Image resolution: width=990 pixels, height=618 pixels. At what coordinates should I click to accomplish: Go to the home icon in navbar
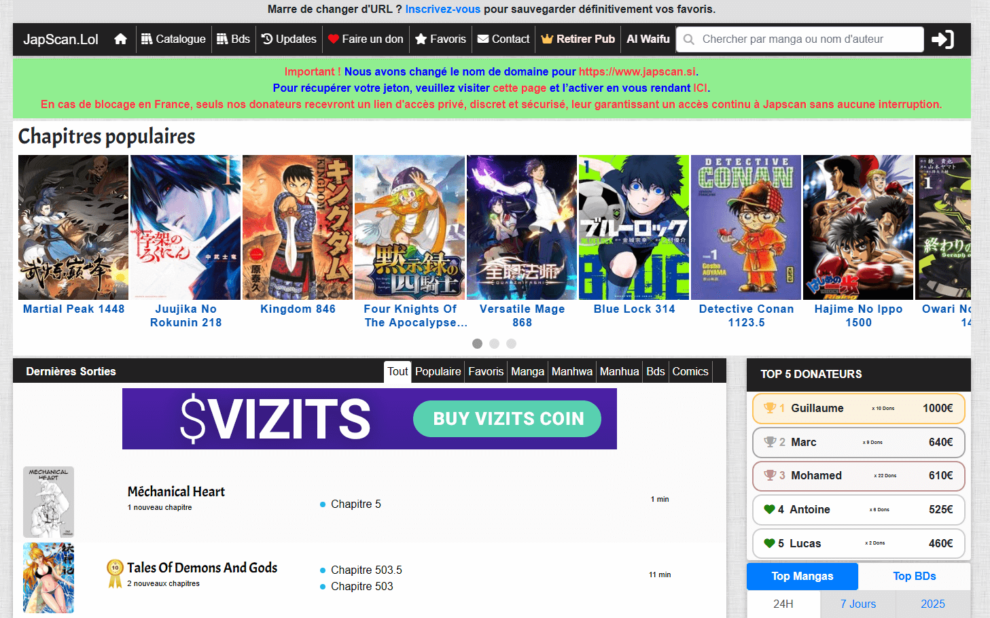point(120,39)
